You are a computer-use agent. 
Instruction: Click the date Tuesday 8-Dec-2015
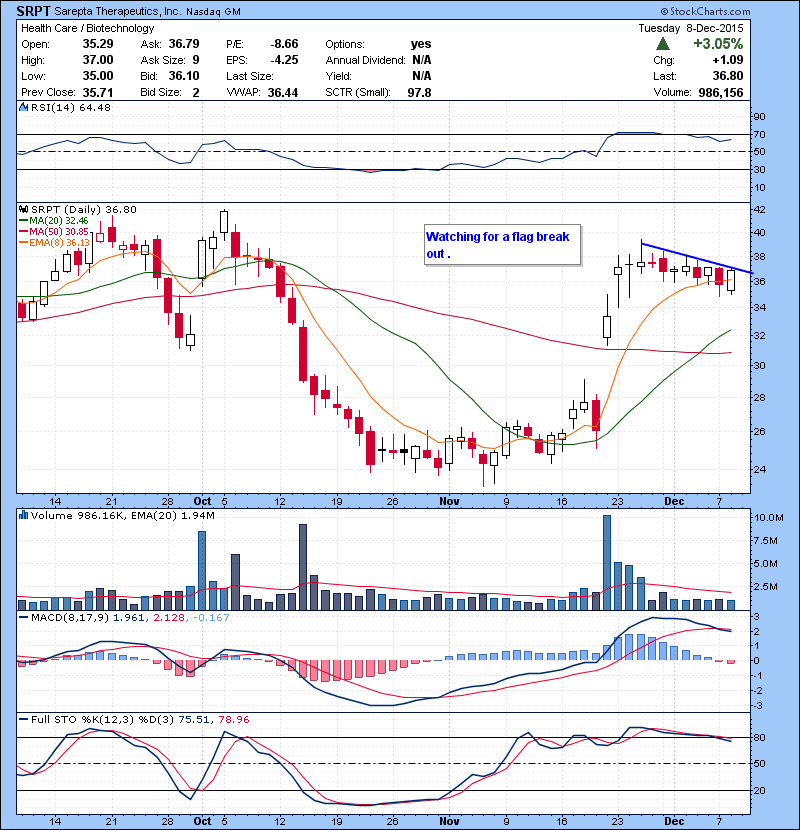click(x=690, y=28)
